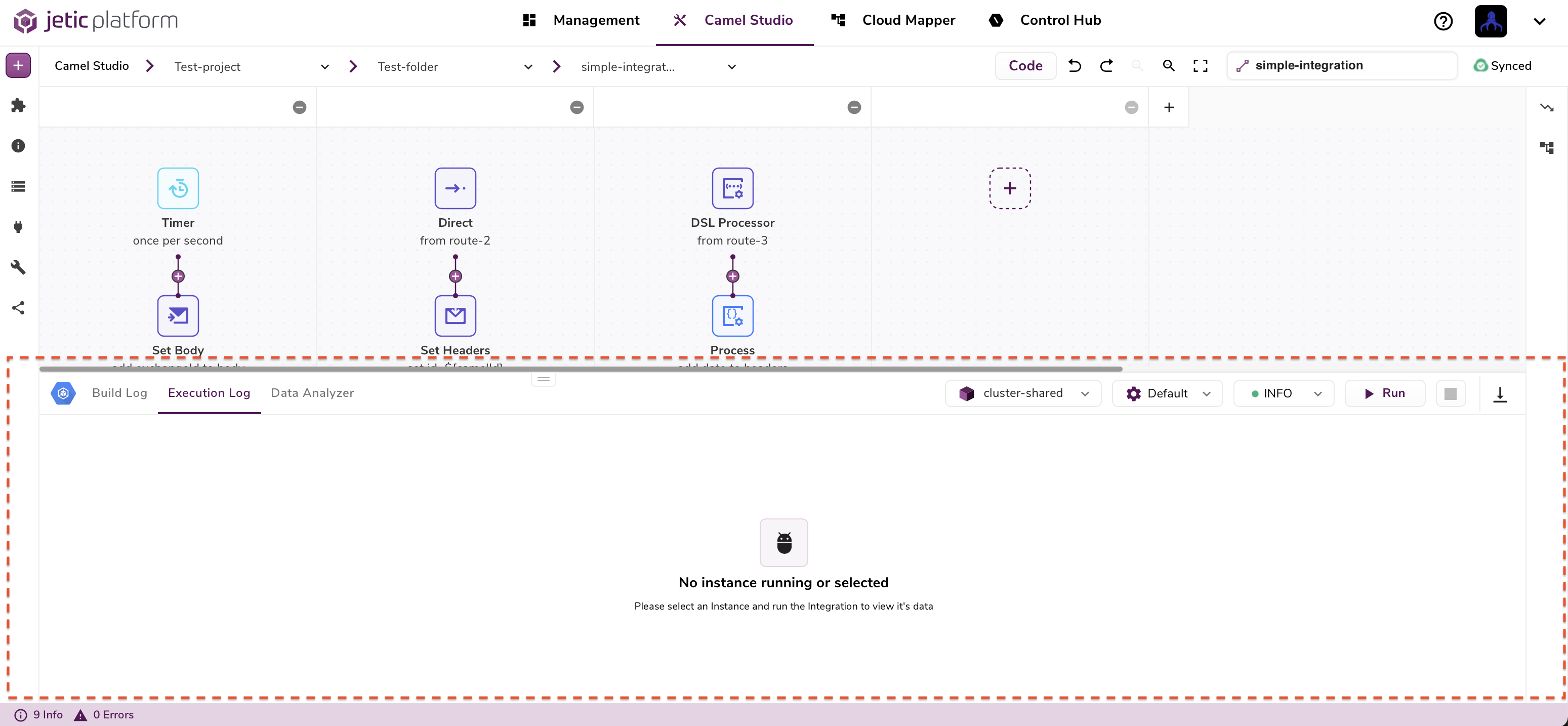
Task: Open the cluster-shared dropdown
Action: 1023,393
